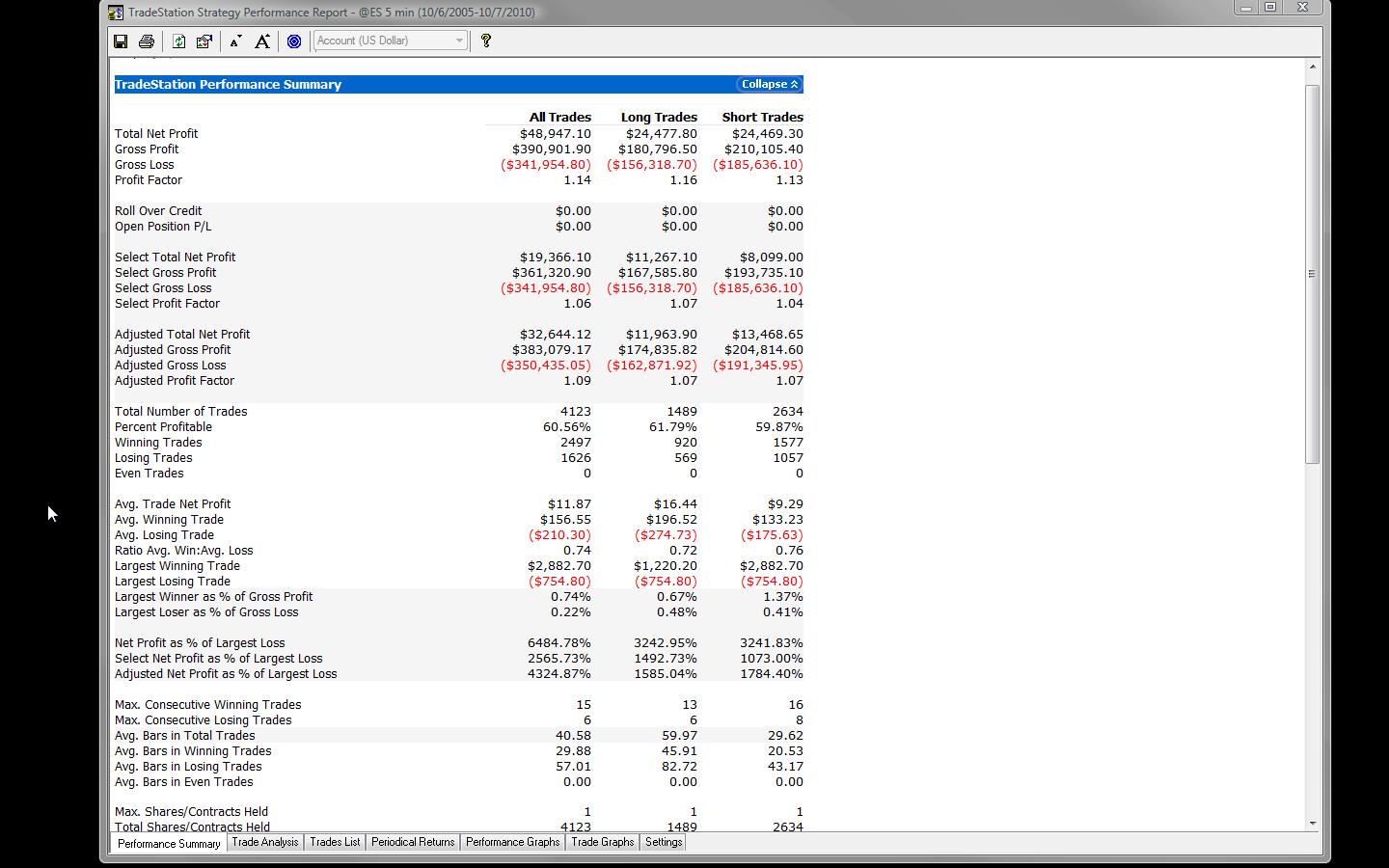Viewport: 1389px width, 868px height.
Task: Click the Avg. Trade Net Profit label
Action: click(173, 504)
